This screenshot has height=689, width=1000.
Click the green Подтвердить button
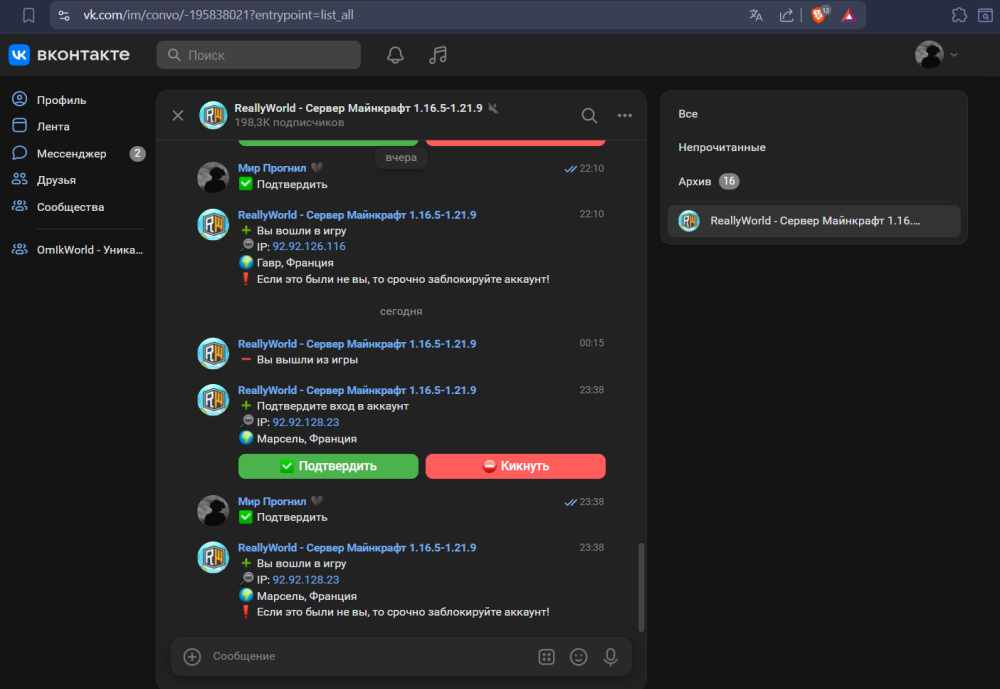tap(328, 466)
